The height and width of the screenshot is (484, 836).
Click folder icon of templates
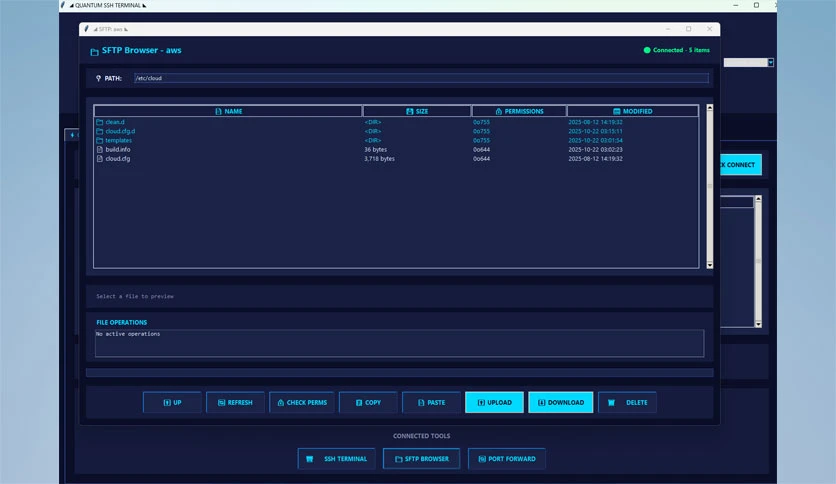[x=100, y=140]
